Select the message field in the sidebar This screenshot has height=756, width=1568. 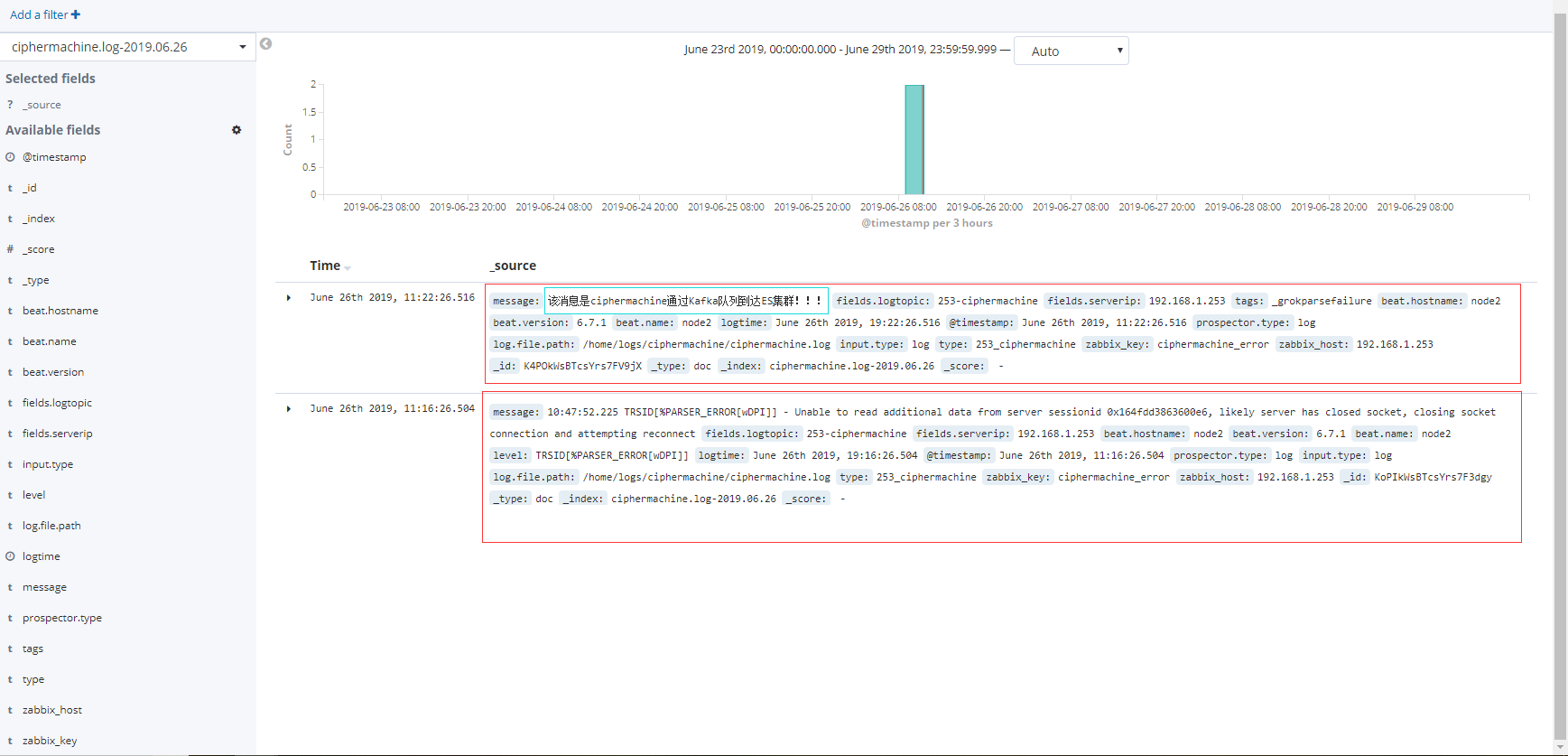[45, 587]
